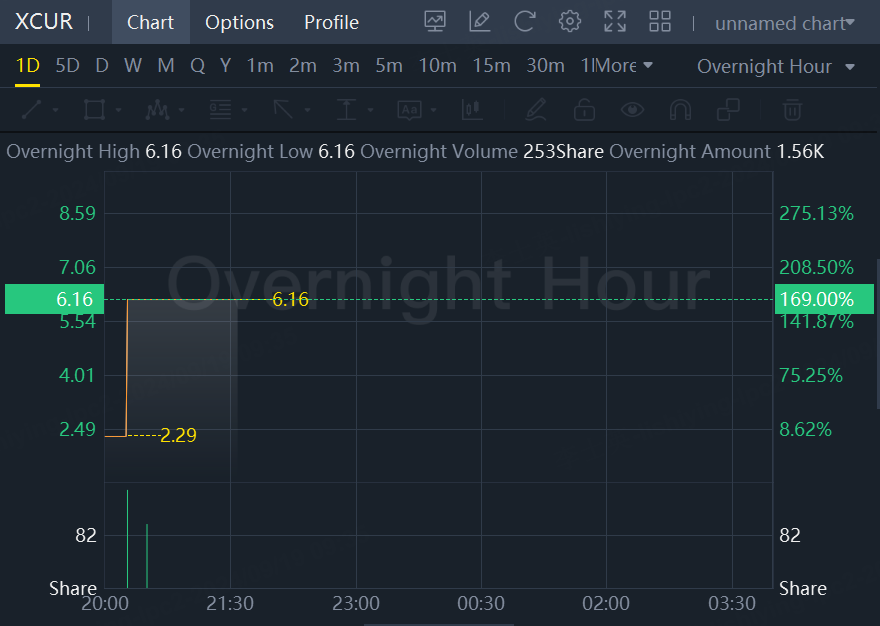
Task: Expand Fibonacci tool options arrow
Action: (x=245, y=110)
